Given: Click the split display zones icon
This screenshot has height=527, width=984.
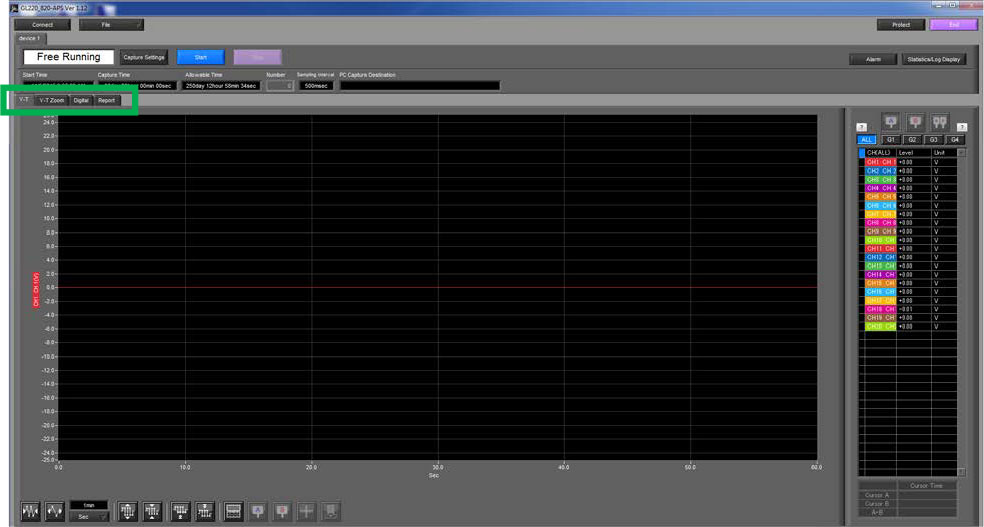Looking at the screenshot, I should pos(233,511).
